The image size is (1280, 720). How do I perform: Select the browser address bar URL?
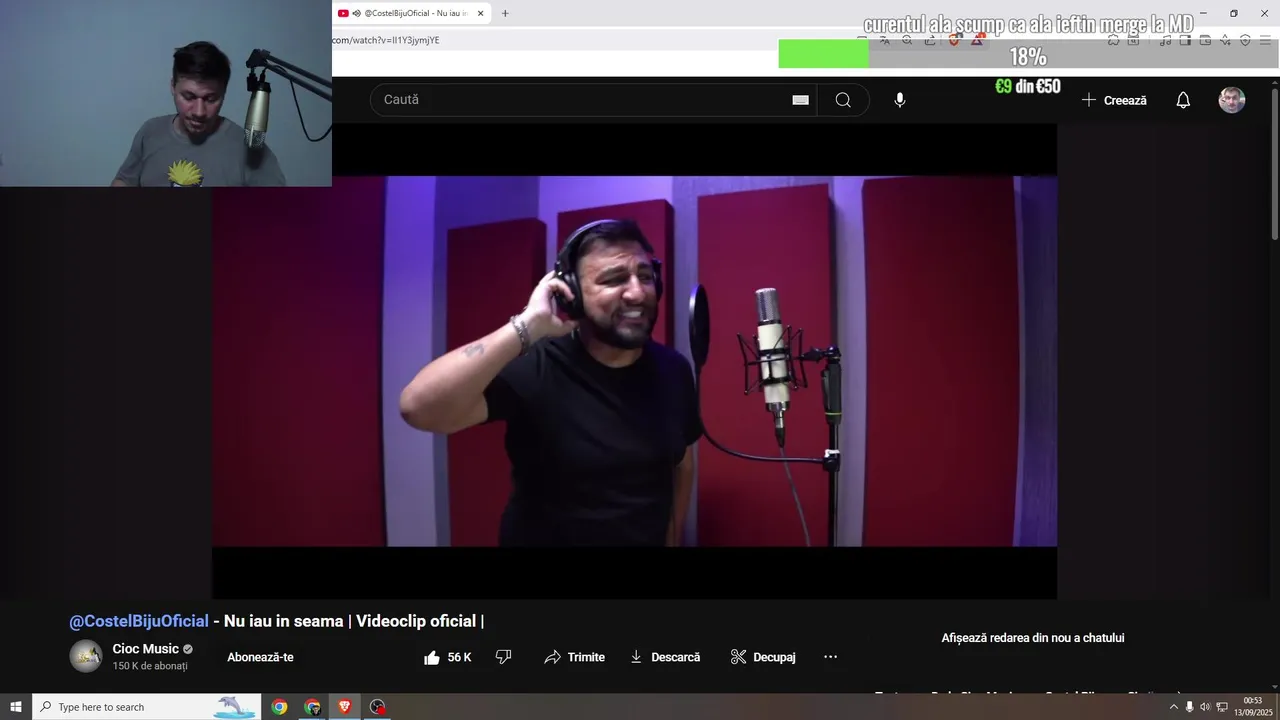pos(386,40)
